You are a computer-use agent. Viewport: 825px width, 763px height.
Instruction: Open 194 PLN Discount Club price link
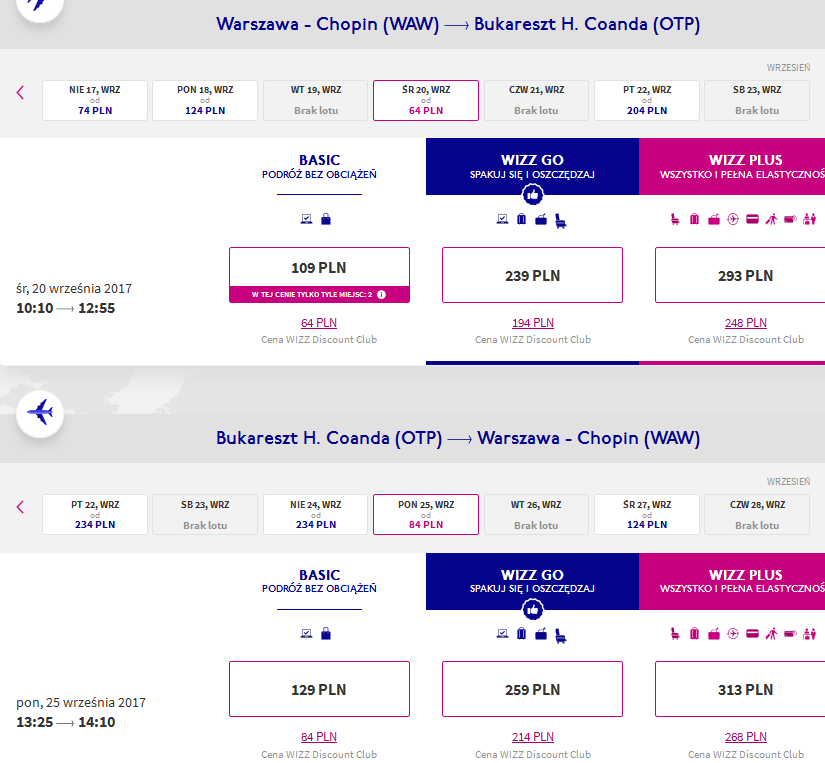(532, 323)
